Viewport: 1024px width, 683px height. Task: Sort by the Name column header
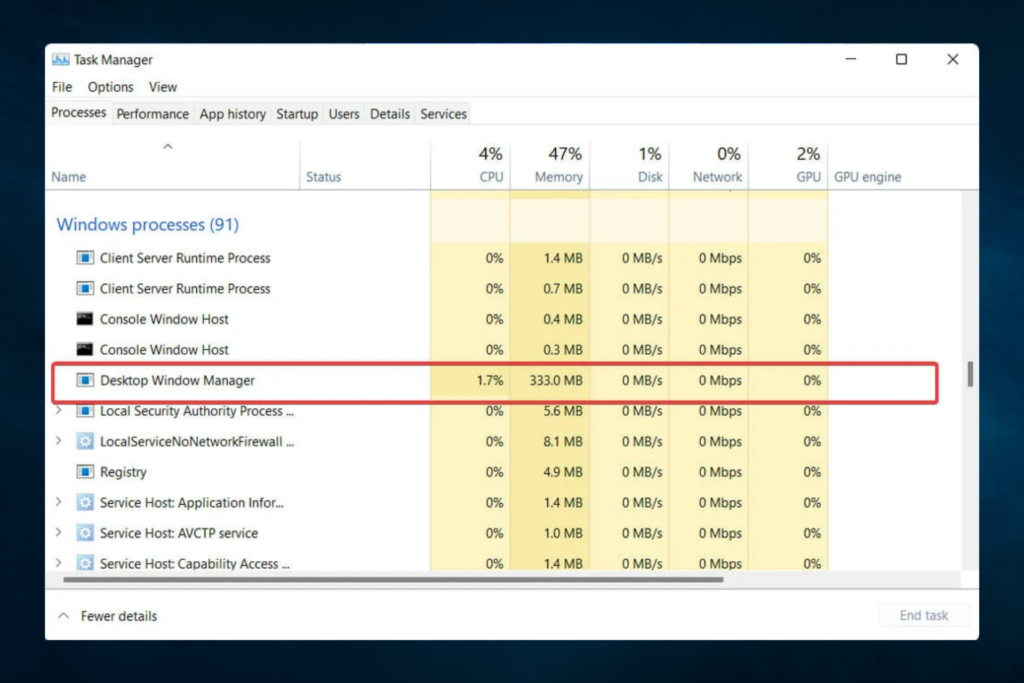[69, 176]
